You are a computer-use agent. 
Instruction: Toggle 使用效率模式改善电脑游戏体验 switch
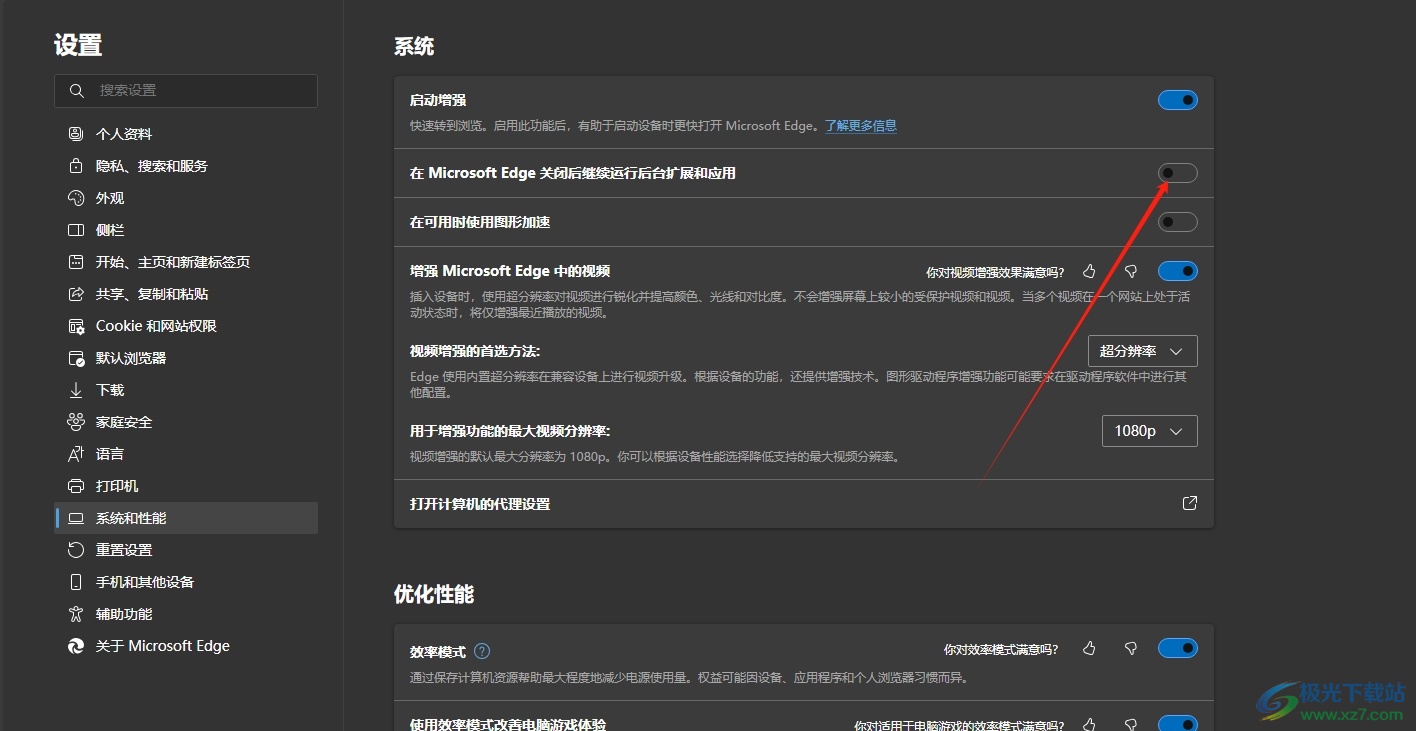(x=1177, y=723)
